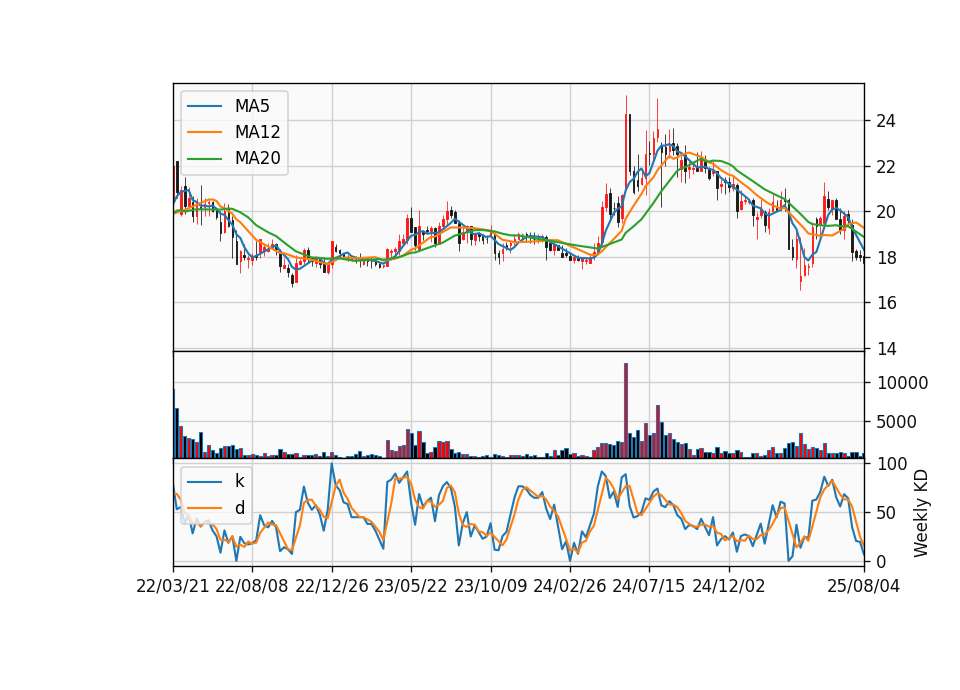Click the 24/02/26 date axis label
The width and height of the screenshot is (960, 690).
point(569,586)
